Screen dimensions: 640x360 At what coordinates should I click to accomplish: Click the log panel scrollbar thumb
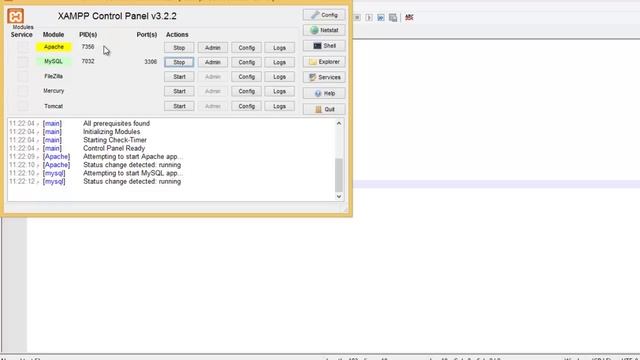coord(339,175)
